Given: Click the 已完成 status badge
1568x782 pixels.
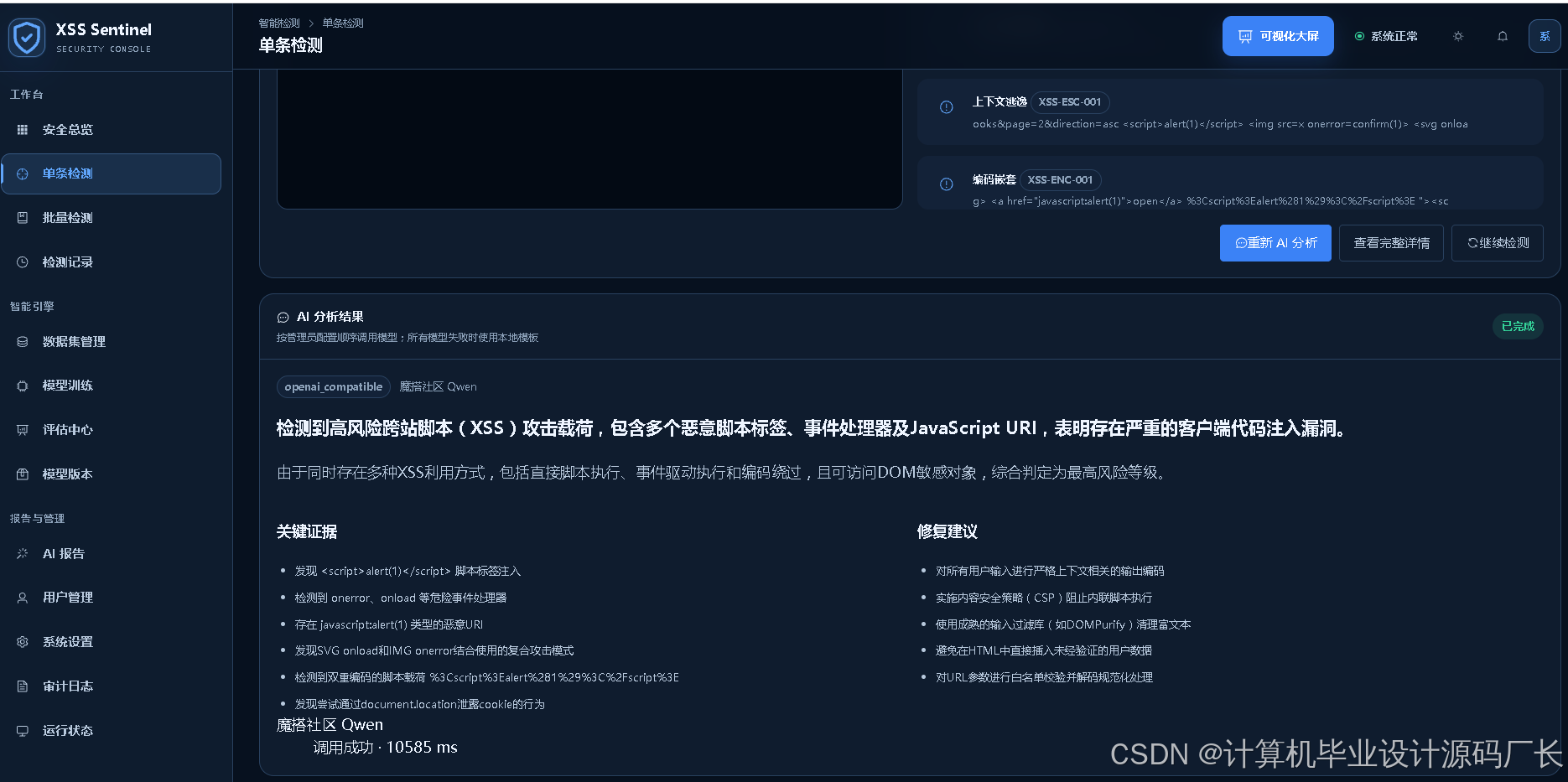Looking at the screenshot, I should click(1518, 327).
